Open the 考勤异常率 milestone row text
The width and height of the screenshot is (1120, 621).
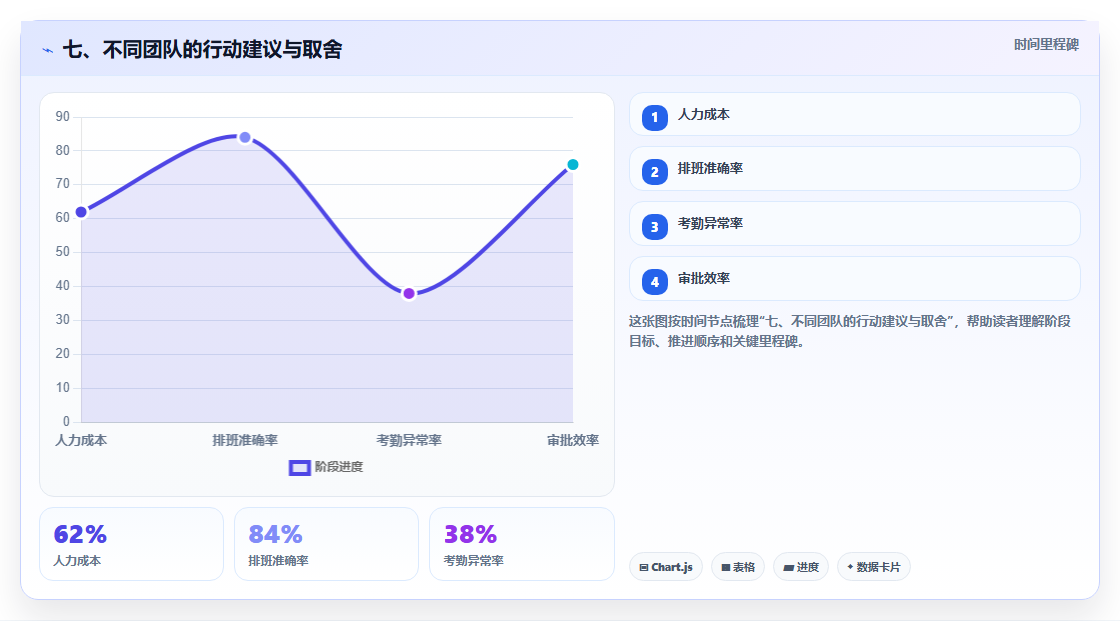pos(710,224)
